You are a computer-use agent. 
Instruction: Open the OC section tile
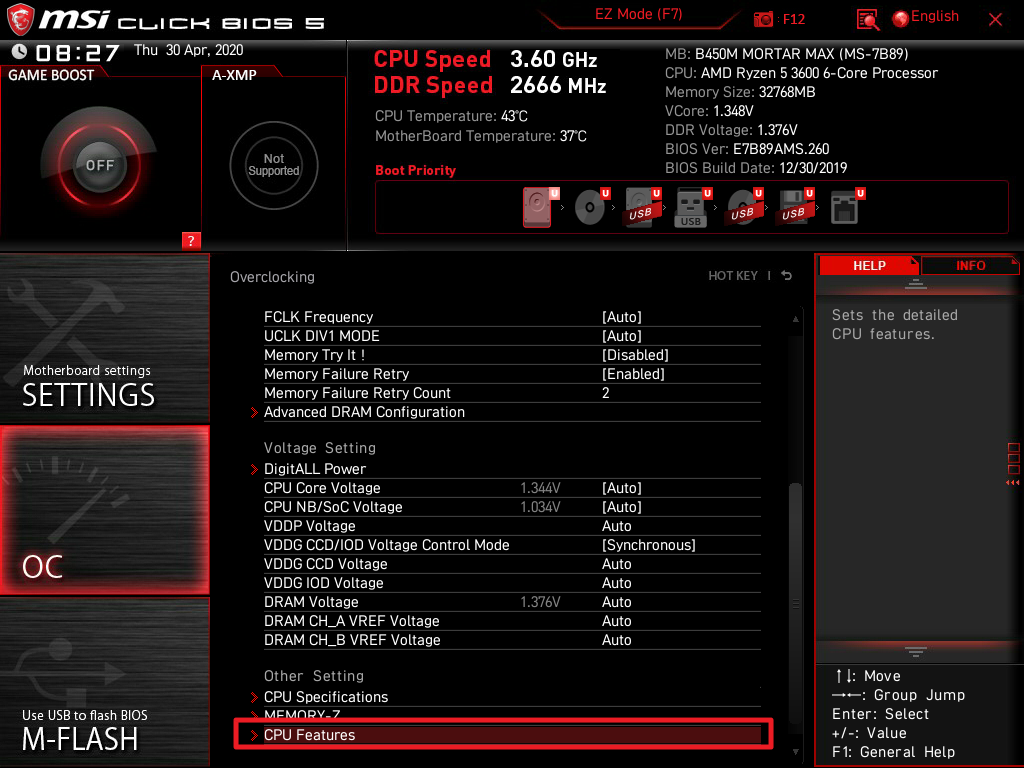coord(104,510)
